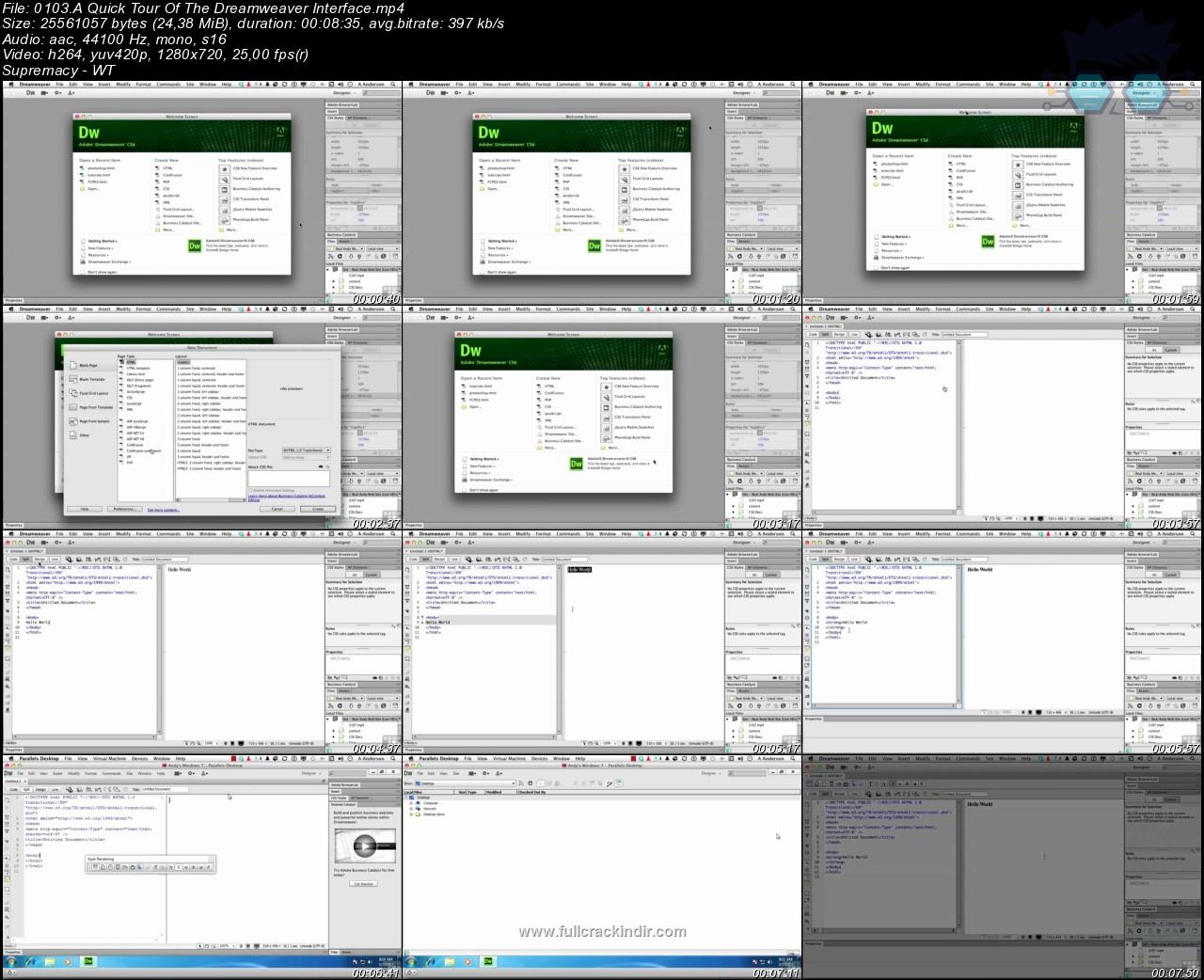Open Virtual Machine menu in 00:06:41 frame

tap(109, 759)
